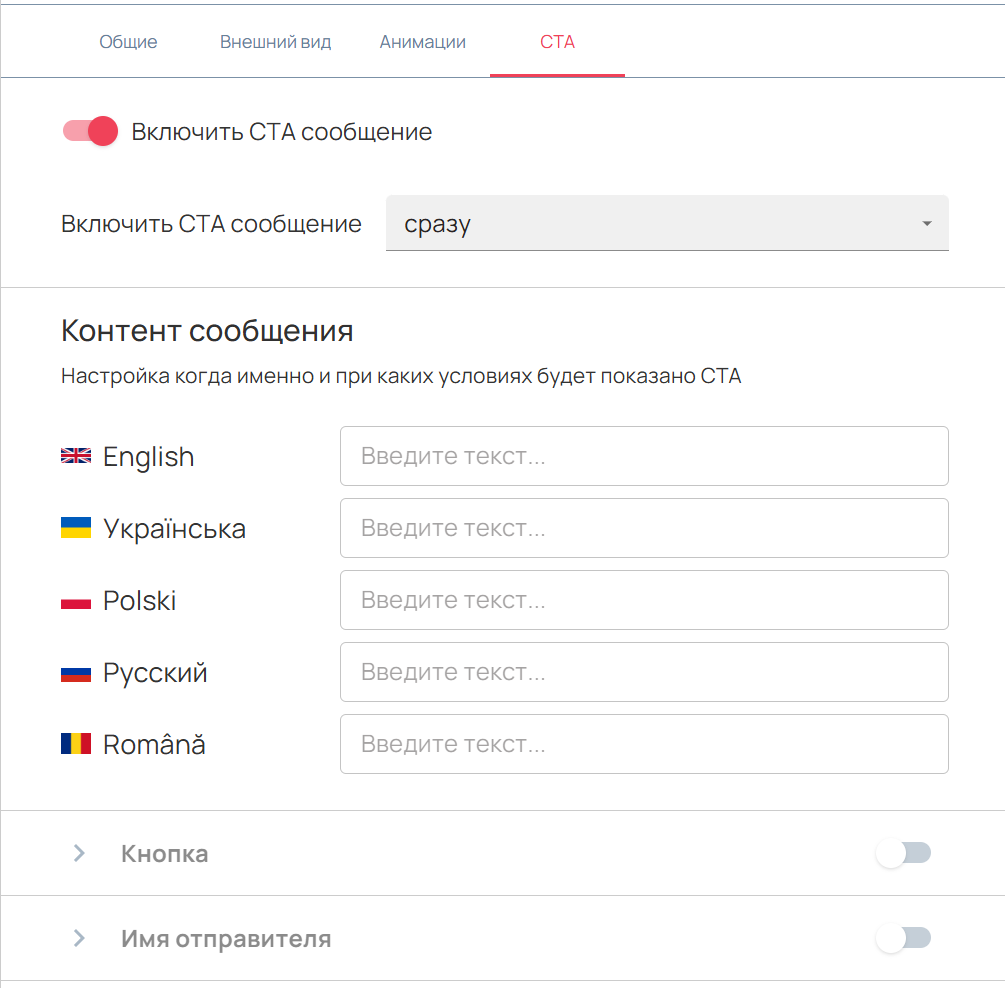
Task: Expand the Имя отправителя section chevron
Action: (x=80, y=939)
